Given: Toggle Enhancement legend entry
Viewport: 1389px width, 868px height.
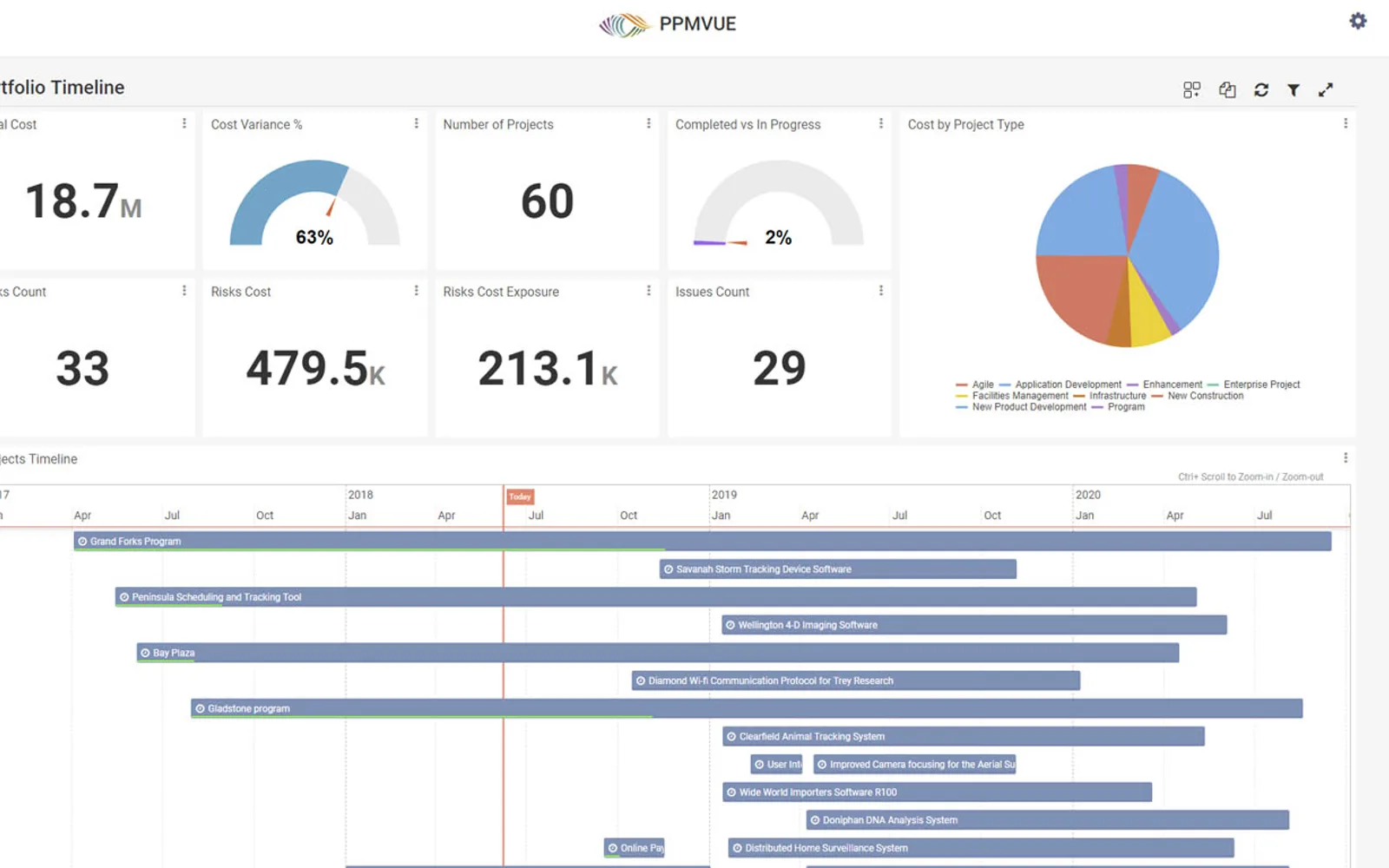Looking at the screenshot, I should [1164, 385].
